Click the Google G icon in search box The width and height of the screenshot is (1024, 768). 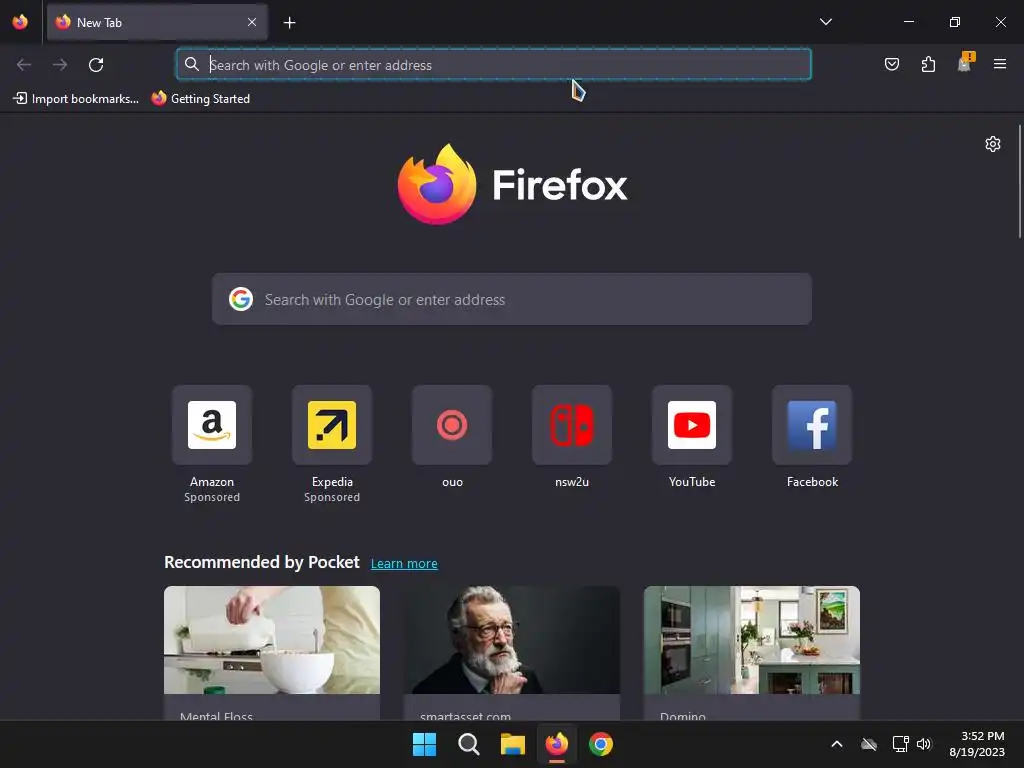point(240,299)
